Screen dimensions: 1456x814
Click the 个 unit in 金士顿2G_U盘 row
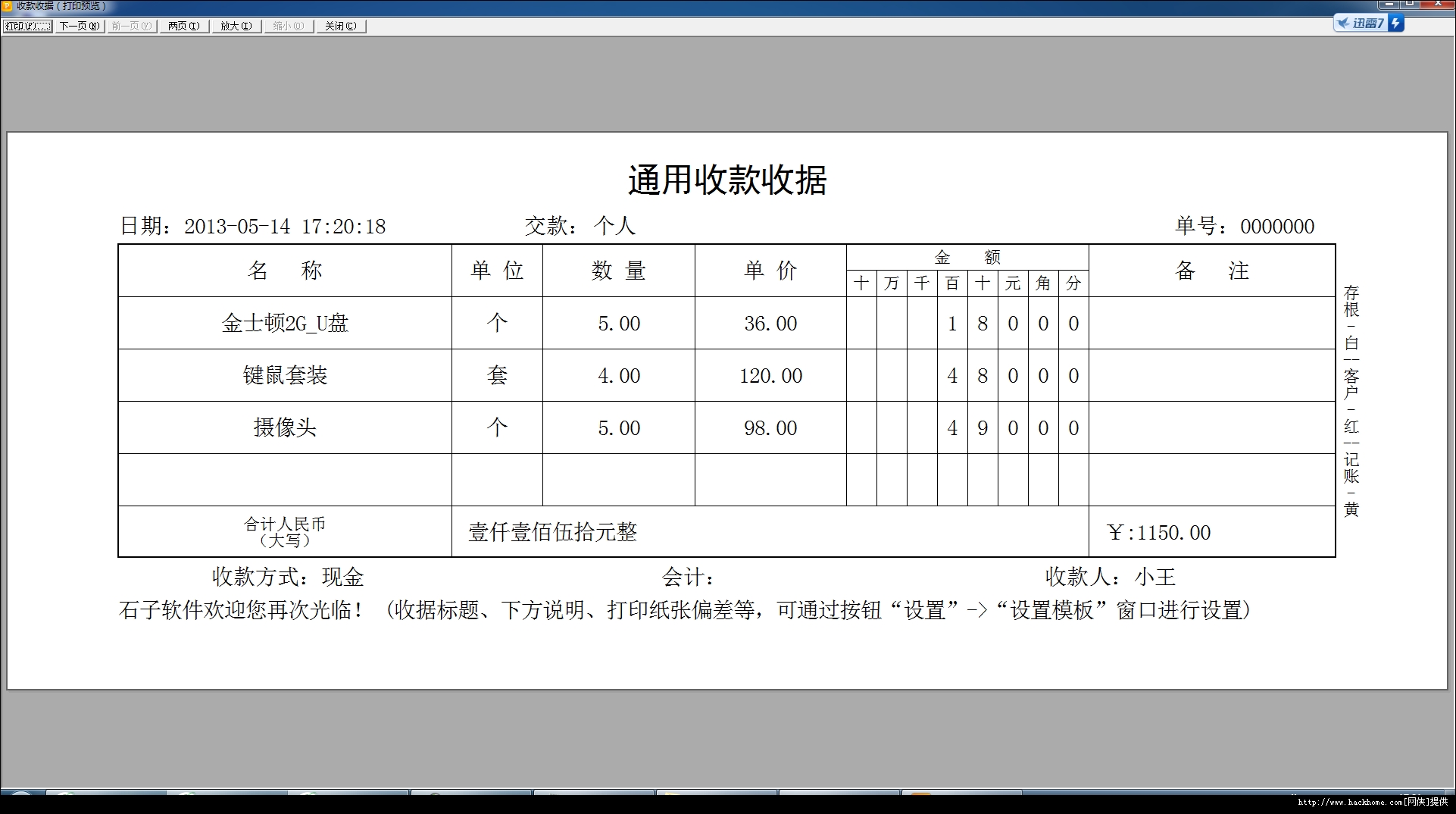click(x=497, y=323)
